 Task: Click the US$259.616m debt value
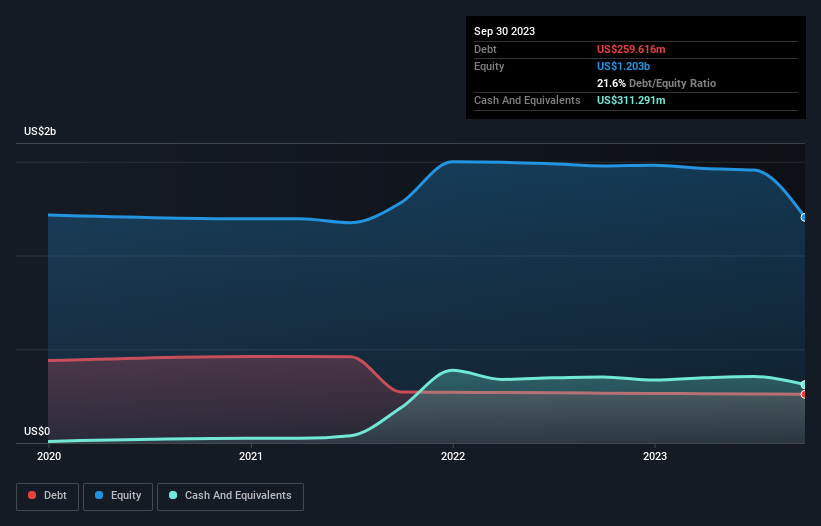click(631, 49)
